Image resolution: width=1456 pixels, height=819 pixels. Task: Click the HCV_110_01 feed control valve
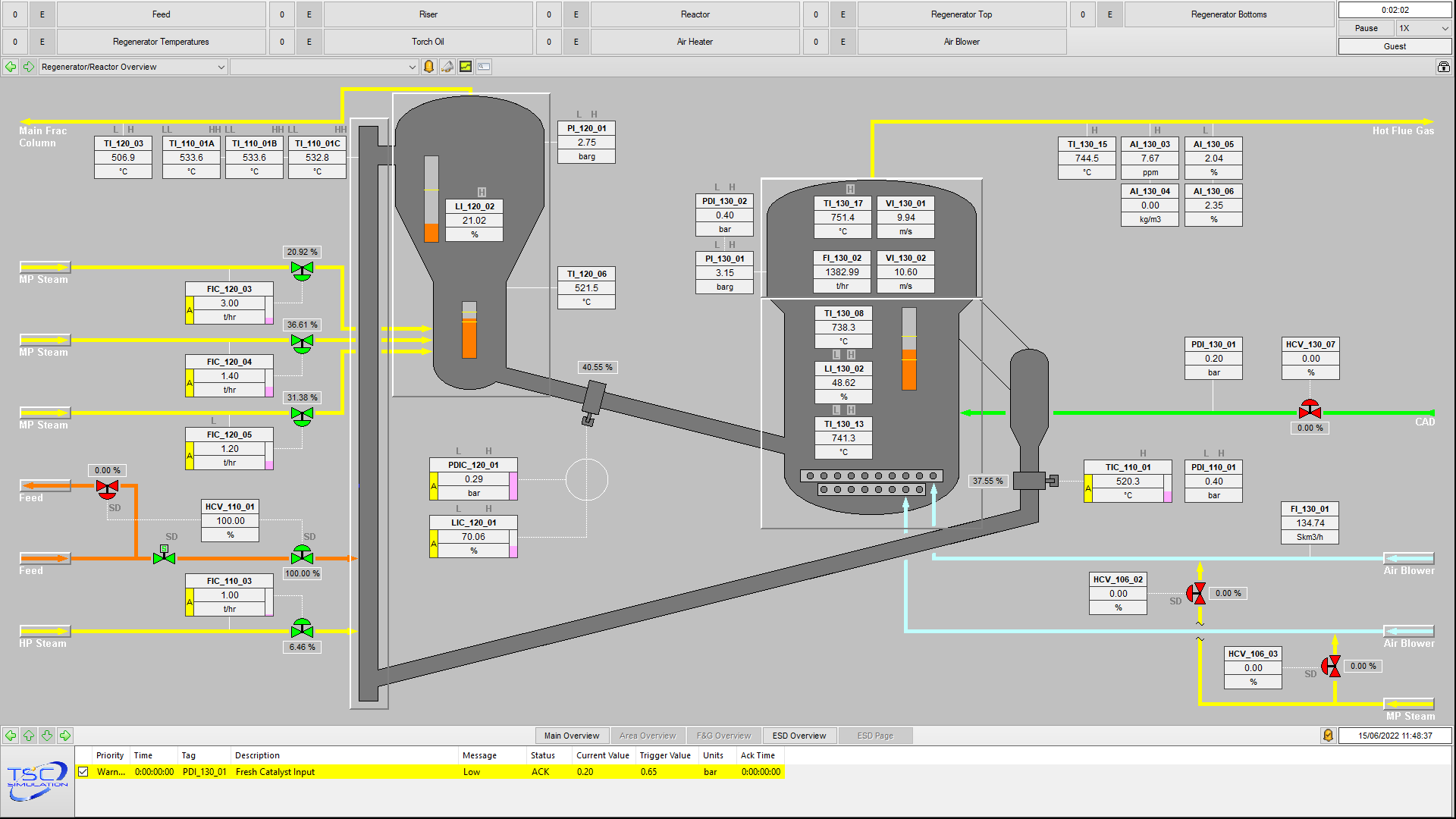coord(302,556)
